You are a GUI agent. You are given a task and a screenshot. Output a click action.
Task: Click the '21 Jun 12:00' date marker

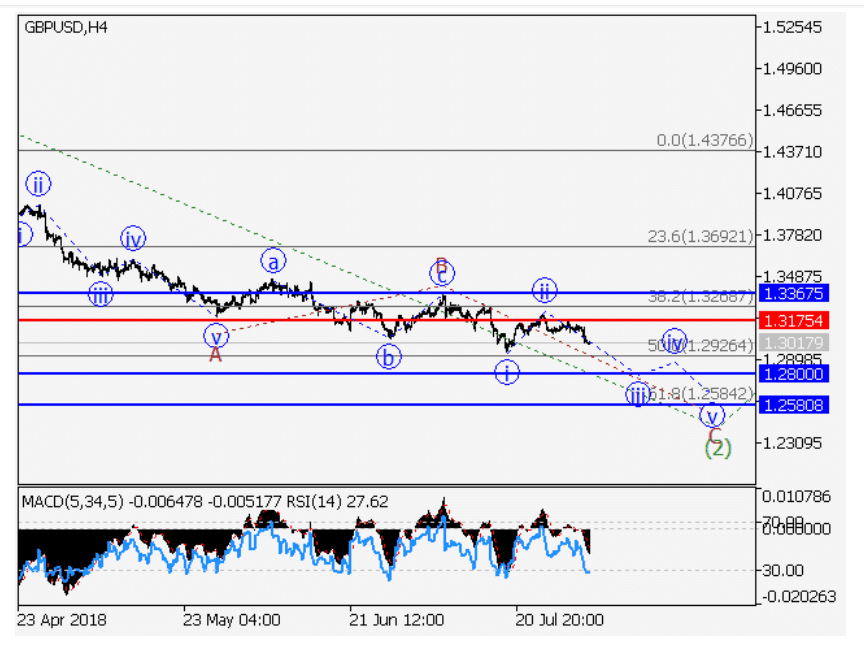tap(397, 620)
